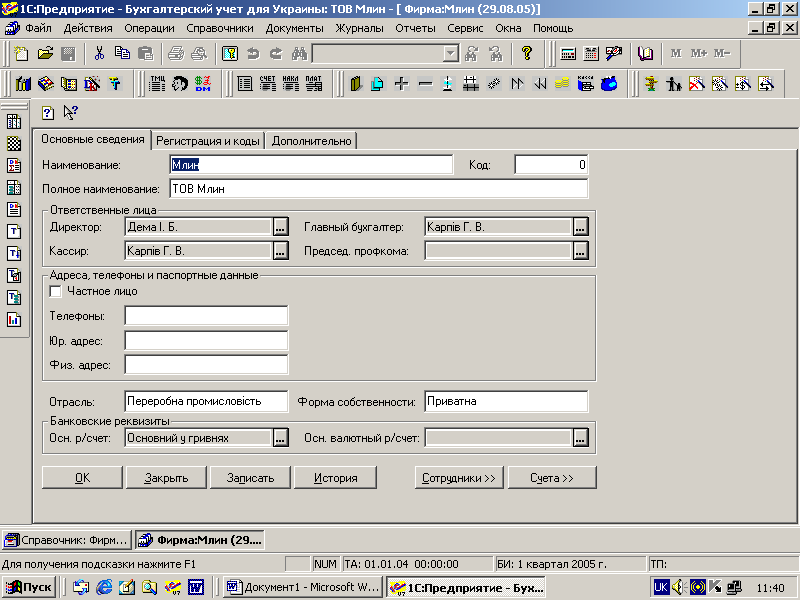Click into the Телефоны input field
This screenshot has height=600, width=800.
[x=206, y=316]
